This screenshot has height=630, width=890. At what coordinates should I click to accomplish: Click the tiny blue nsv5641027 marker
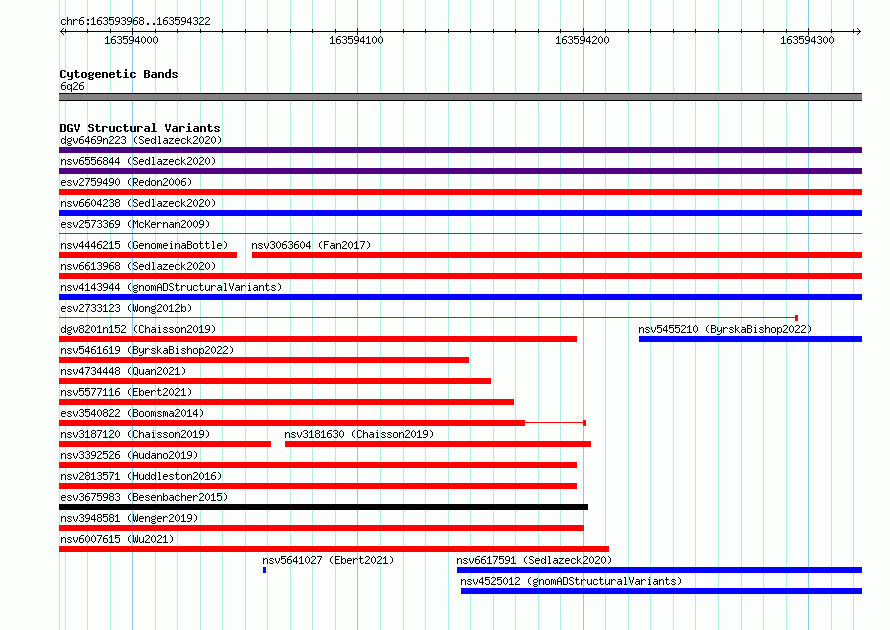tap(265, 570)
